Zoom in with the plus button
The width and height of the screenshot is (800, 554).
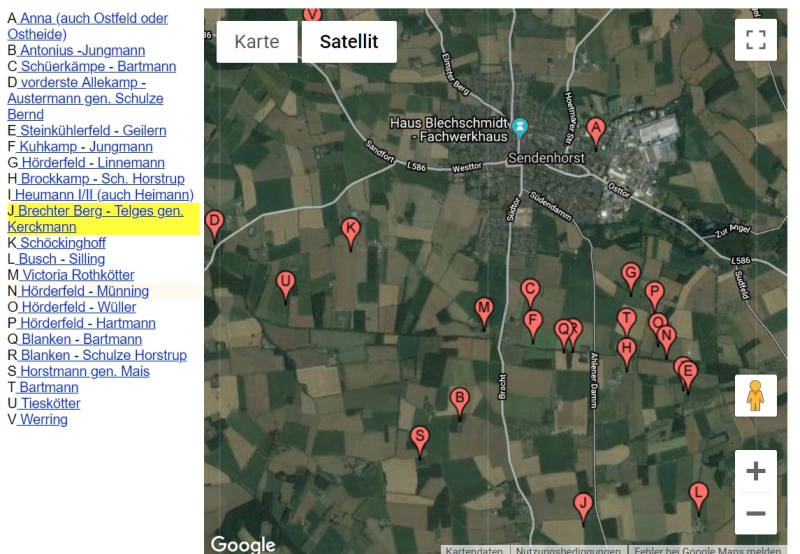(756, 471)
